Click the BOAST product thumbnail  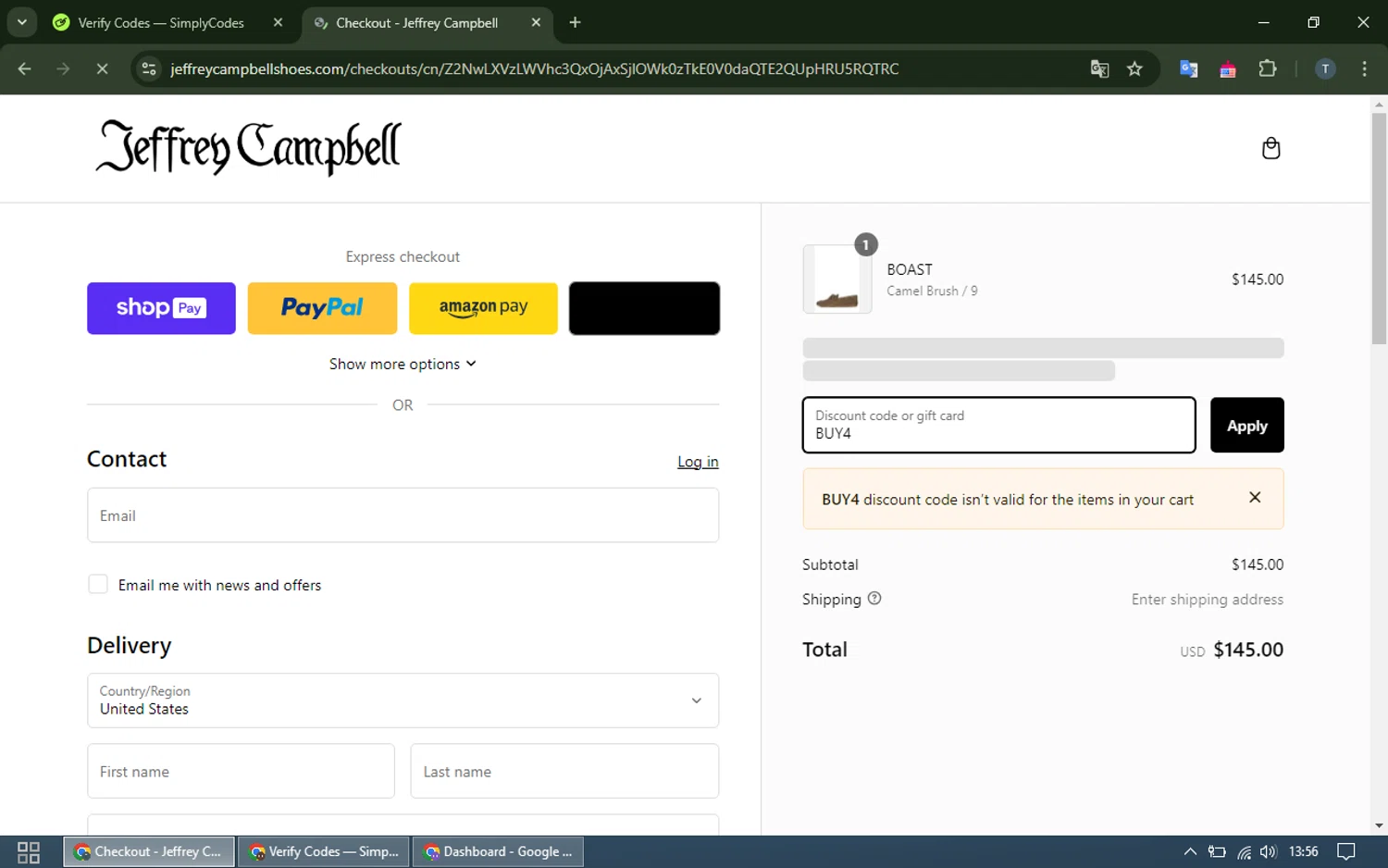click(x=837, y=279)
